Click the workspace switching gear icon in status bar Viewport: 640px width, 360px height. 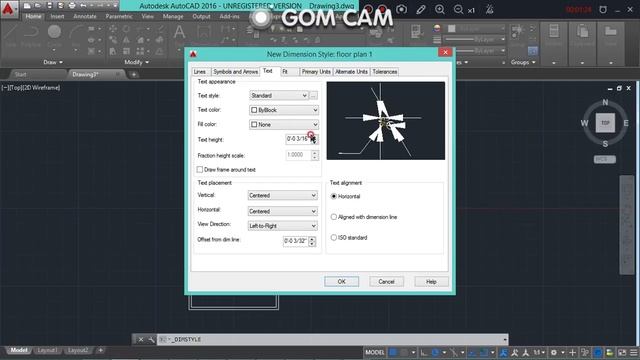pos(554,352)
